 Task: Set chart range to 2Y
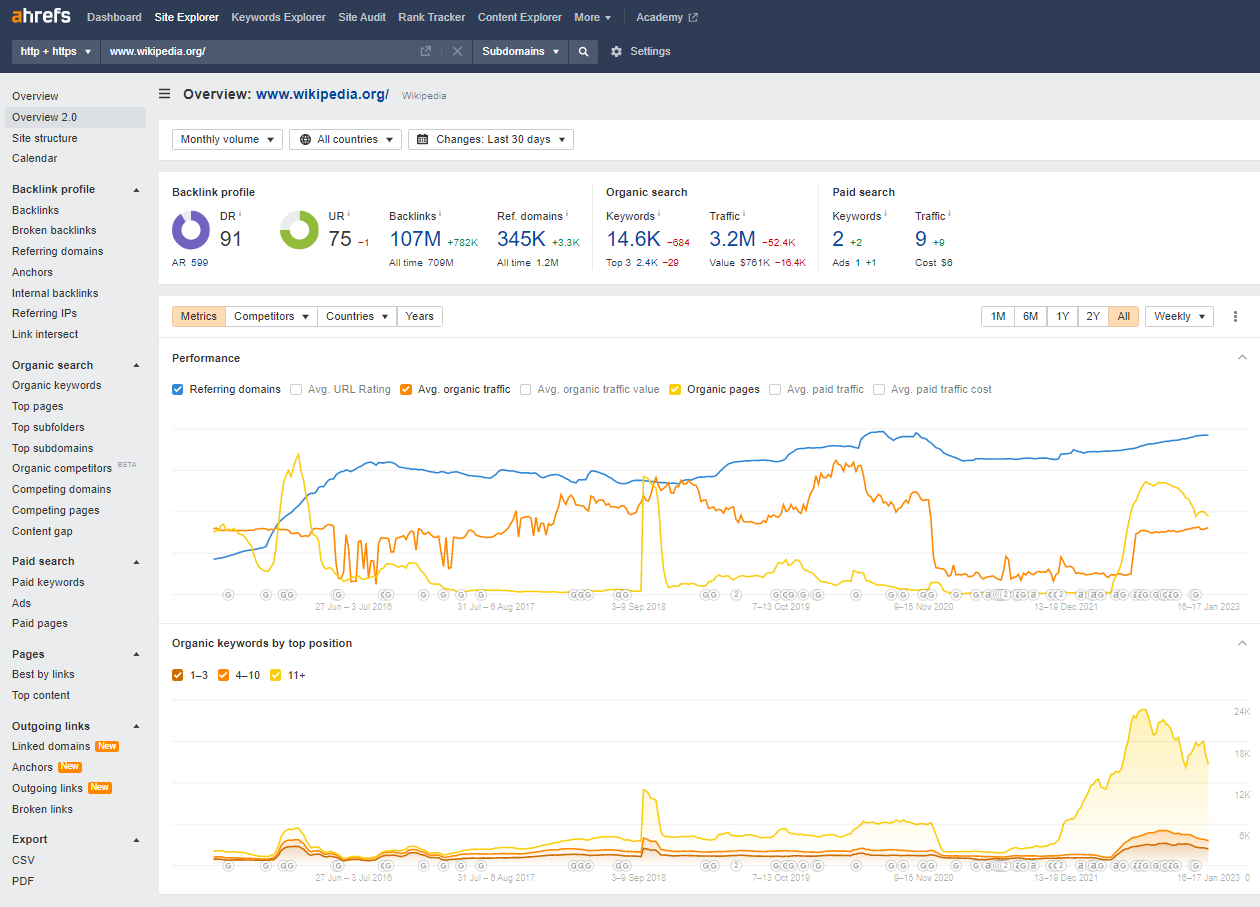(x=1093, y=316)
